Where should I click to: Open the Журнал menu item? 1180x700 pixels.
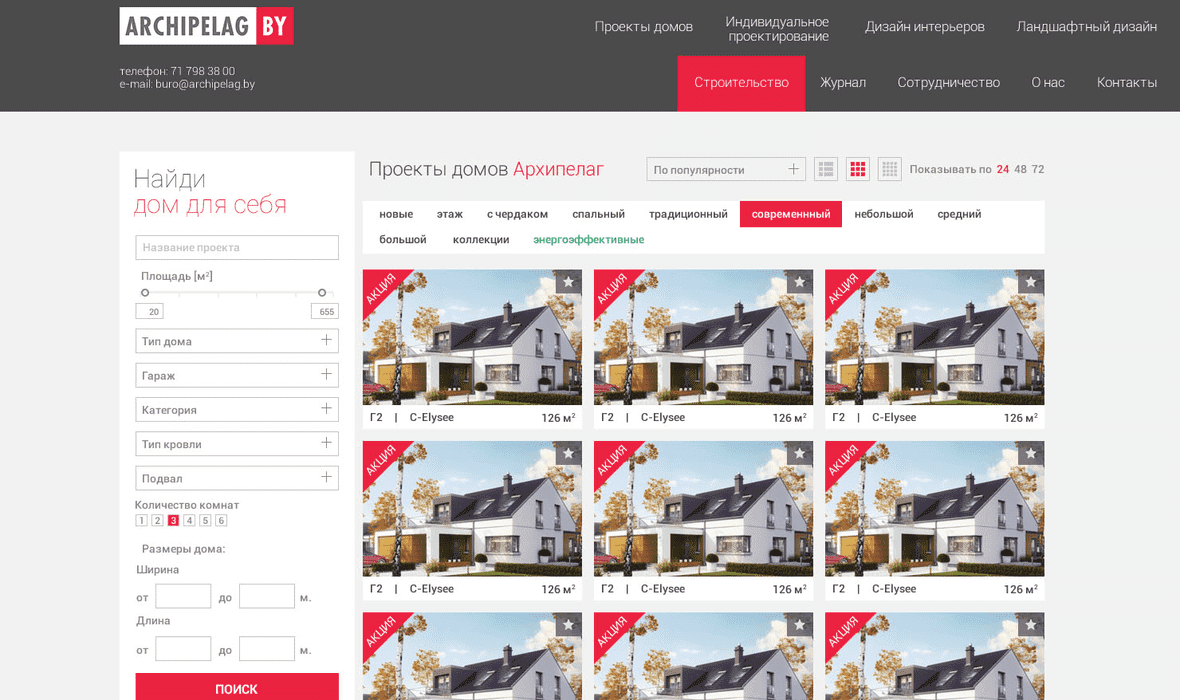coord(843,83)
